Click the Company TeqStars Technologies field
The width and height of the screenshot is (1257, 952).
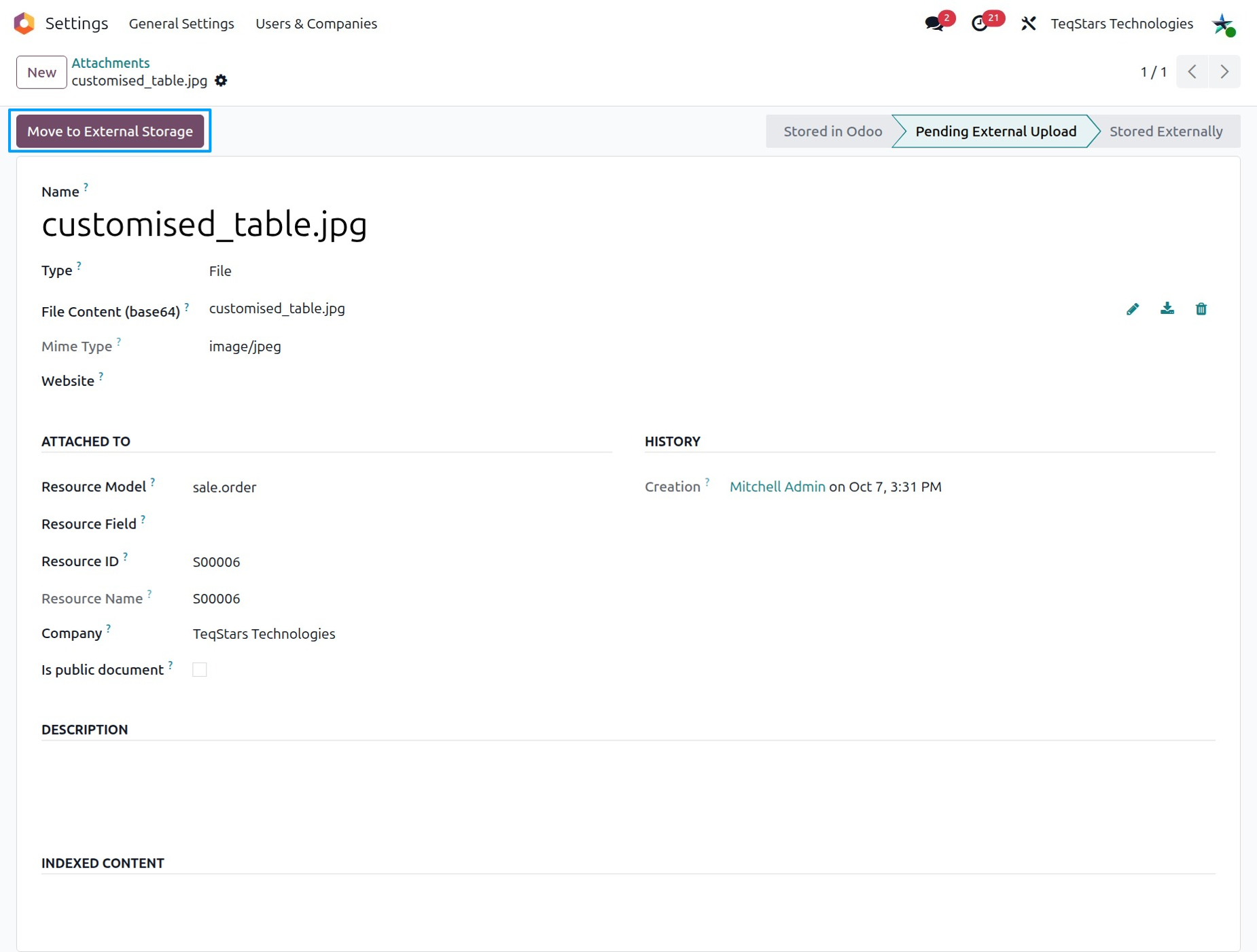(x=264, y=634)
